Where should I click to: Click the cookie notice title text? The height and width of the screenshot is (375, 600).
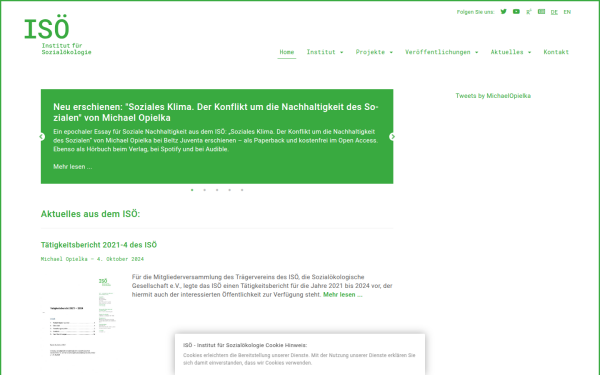click(245, 345)
